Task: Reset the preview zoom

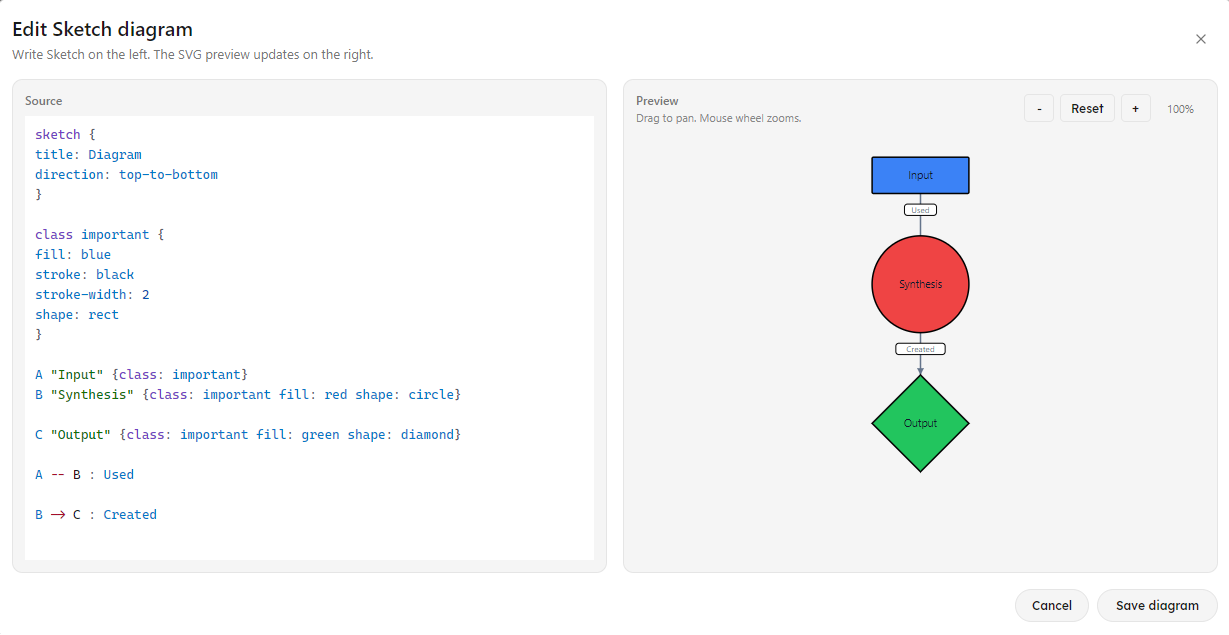Action: point(1087,108)
